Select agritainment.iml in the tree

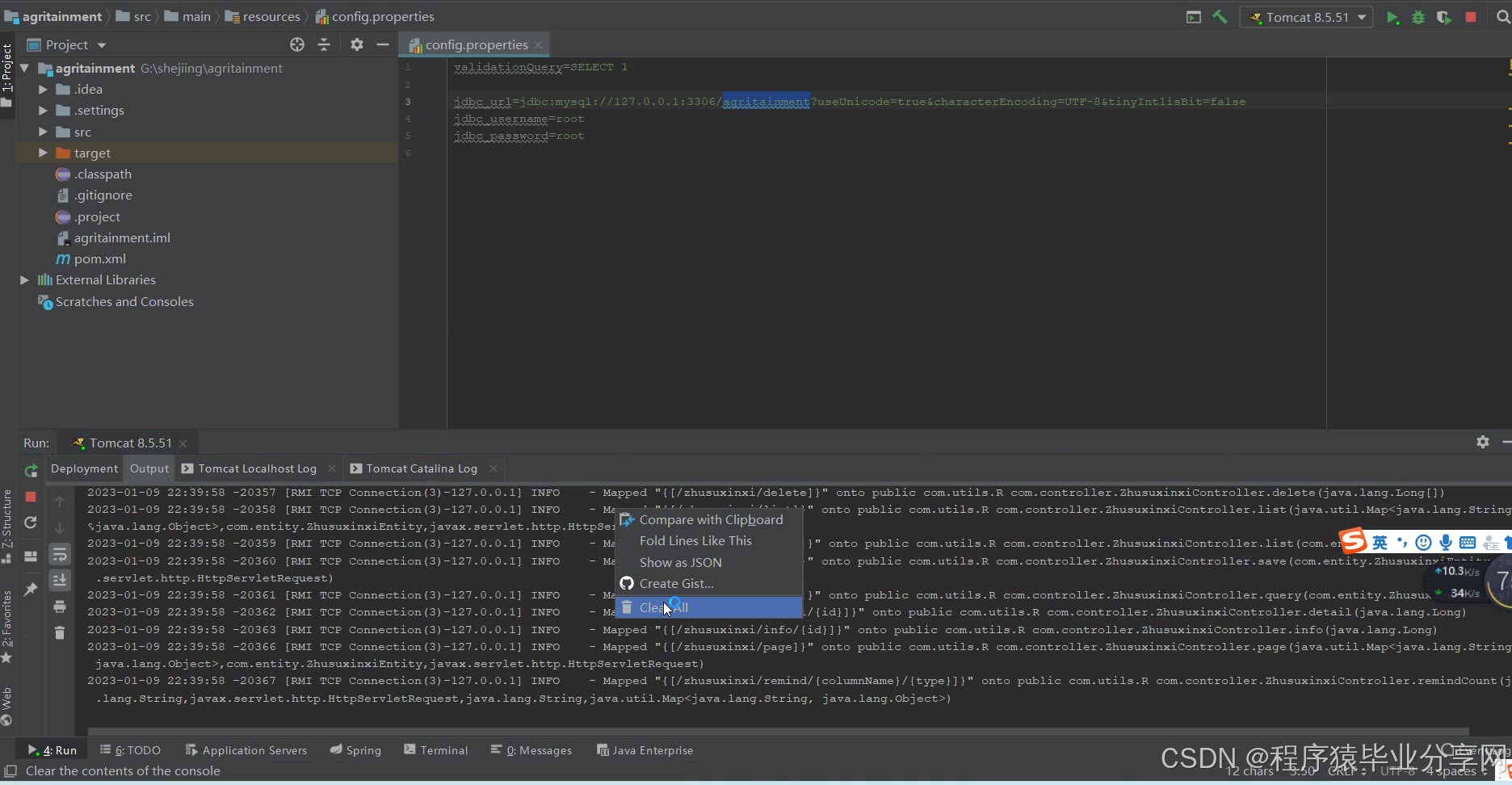point(122,238)
